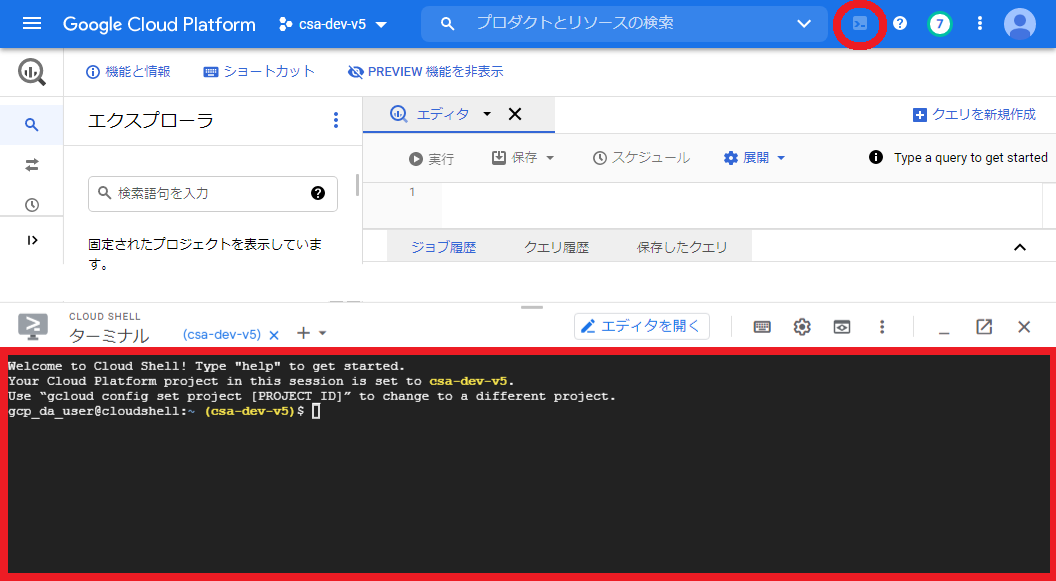The image size is (1056, 581).
Task: Open Web Preview in Cloud Shell toolbar
Action: point(841,326)
